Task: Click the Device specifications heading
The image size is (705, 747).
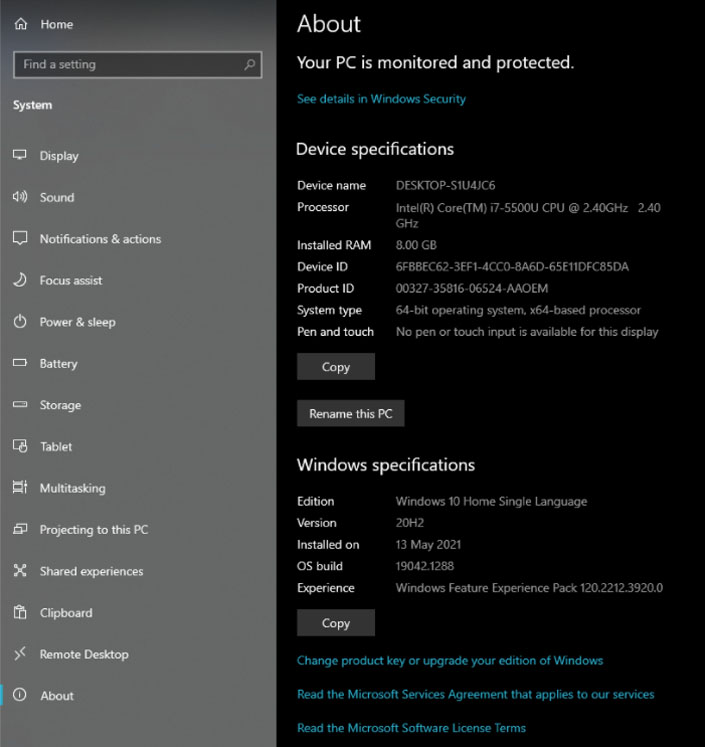Action: tap(375, 149)
